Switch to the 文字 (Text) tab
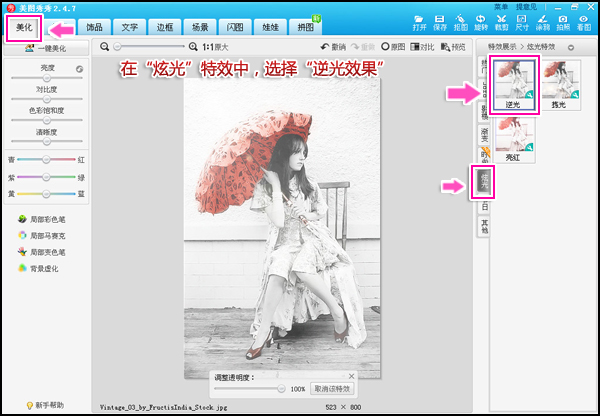The width and height of the screenshot is (600, 416). pos(129,26)
